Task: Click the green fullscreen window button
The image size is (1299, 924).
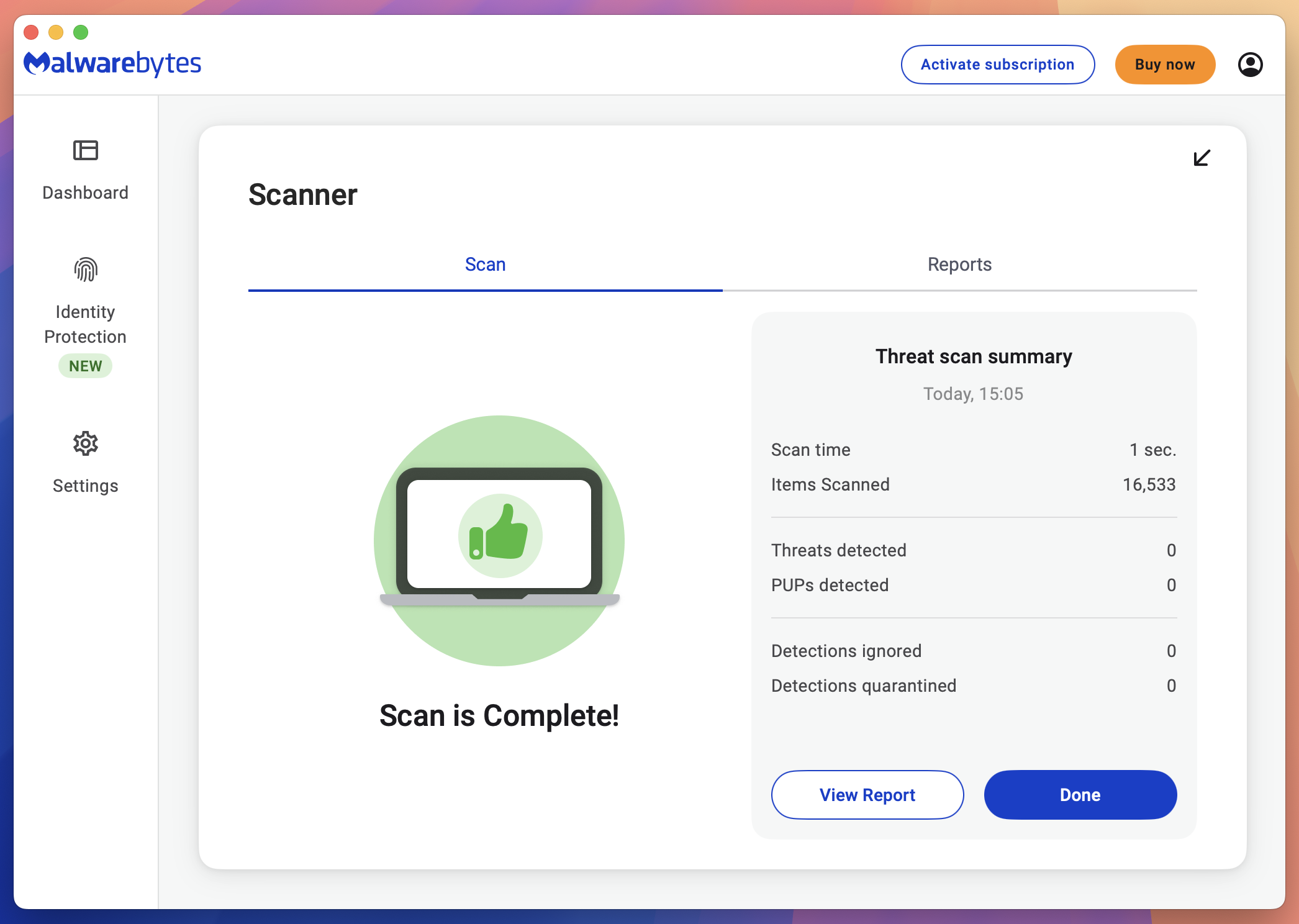Action: point(81,32)
